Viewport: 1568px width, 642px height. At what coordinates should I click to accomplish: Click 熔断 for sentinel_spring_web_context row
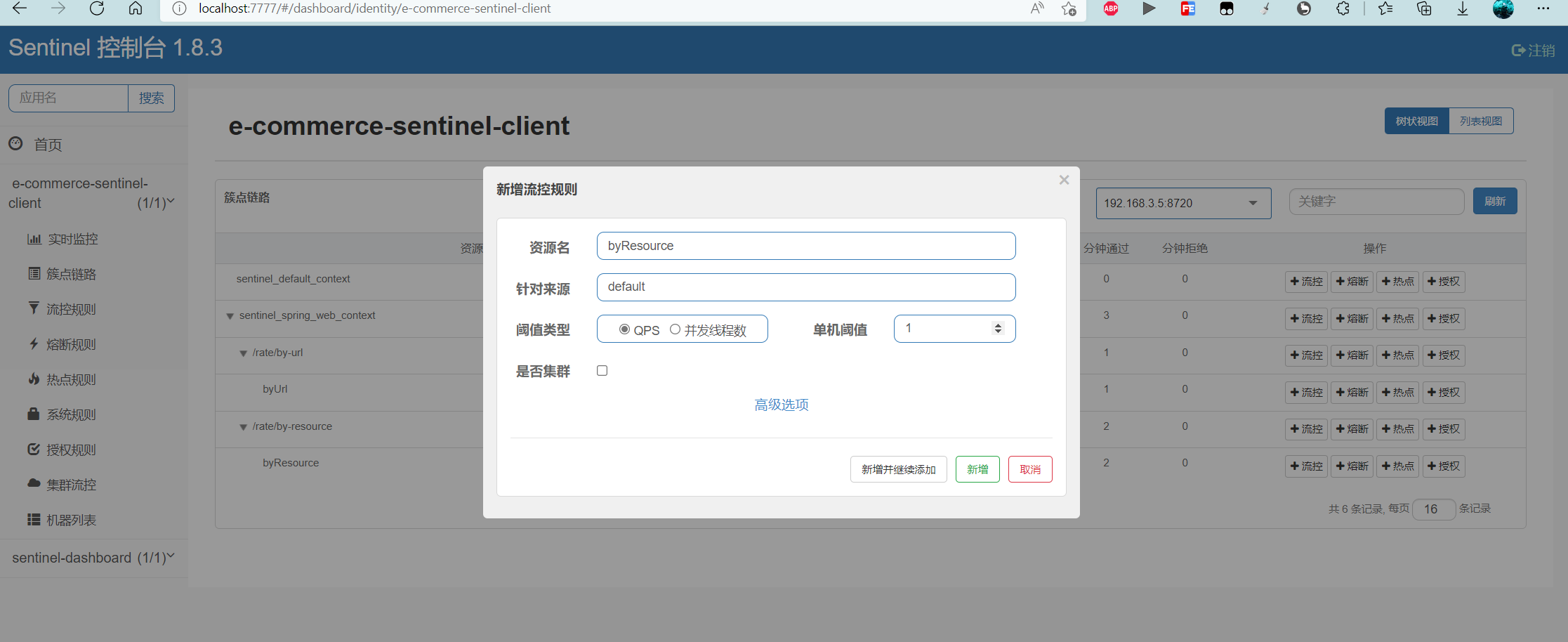(x=1352, y=319)
